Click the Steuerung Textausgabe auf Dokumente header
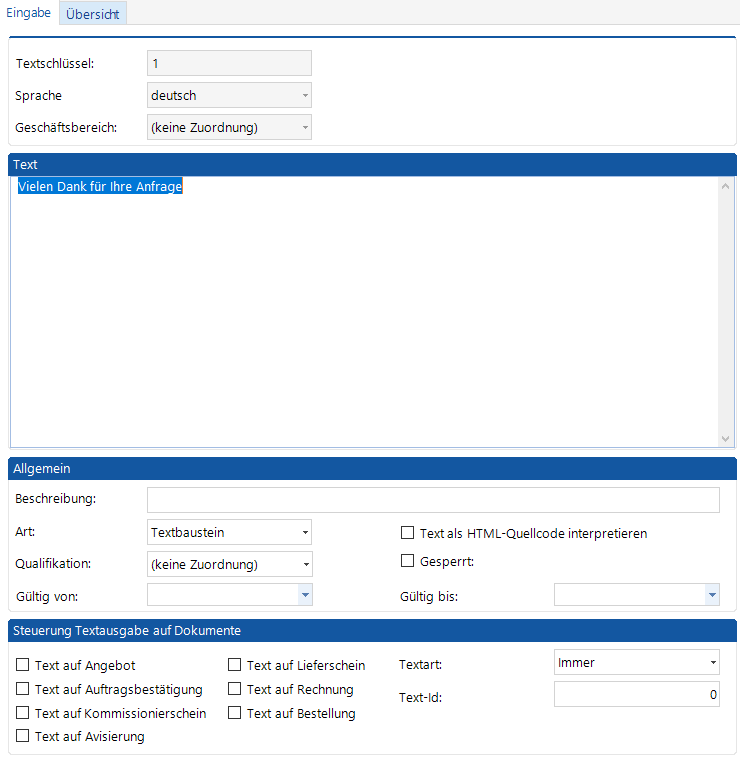This screenshot has width=740, height=758. (x=372, y=631)
